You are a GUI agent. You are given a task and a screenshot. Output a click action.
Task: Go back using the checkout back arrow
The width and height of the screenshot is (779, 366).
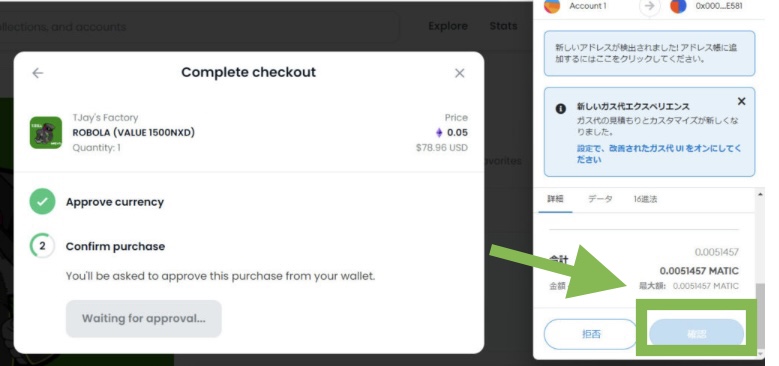pyautogui.click(x=38, y=73)
